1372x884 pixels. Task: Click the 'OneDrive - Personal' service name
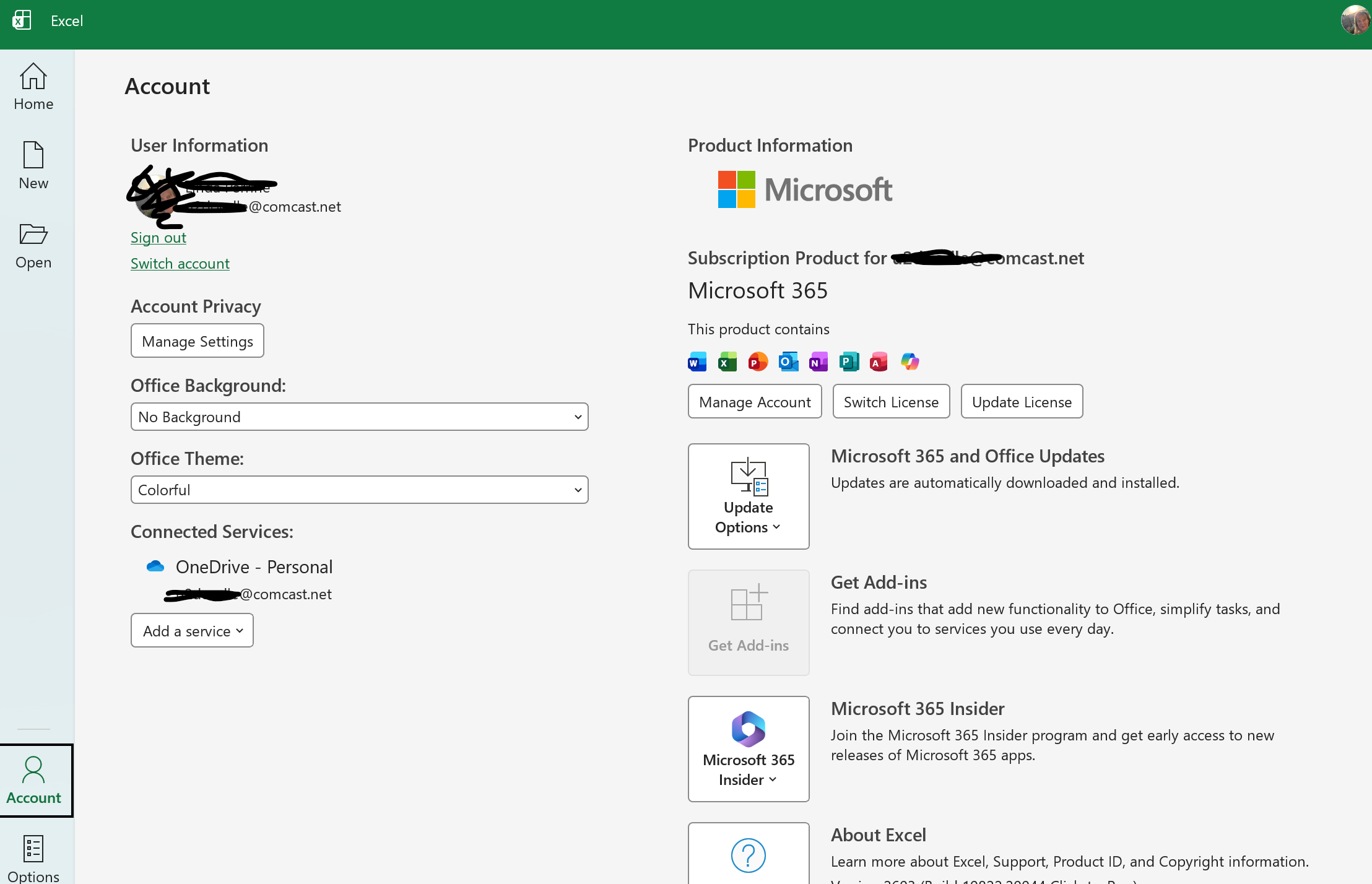tap(254, 567)
